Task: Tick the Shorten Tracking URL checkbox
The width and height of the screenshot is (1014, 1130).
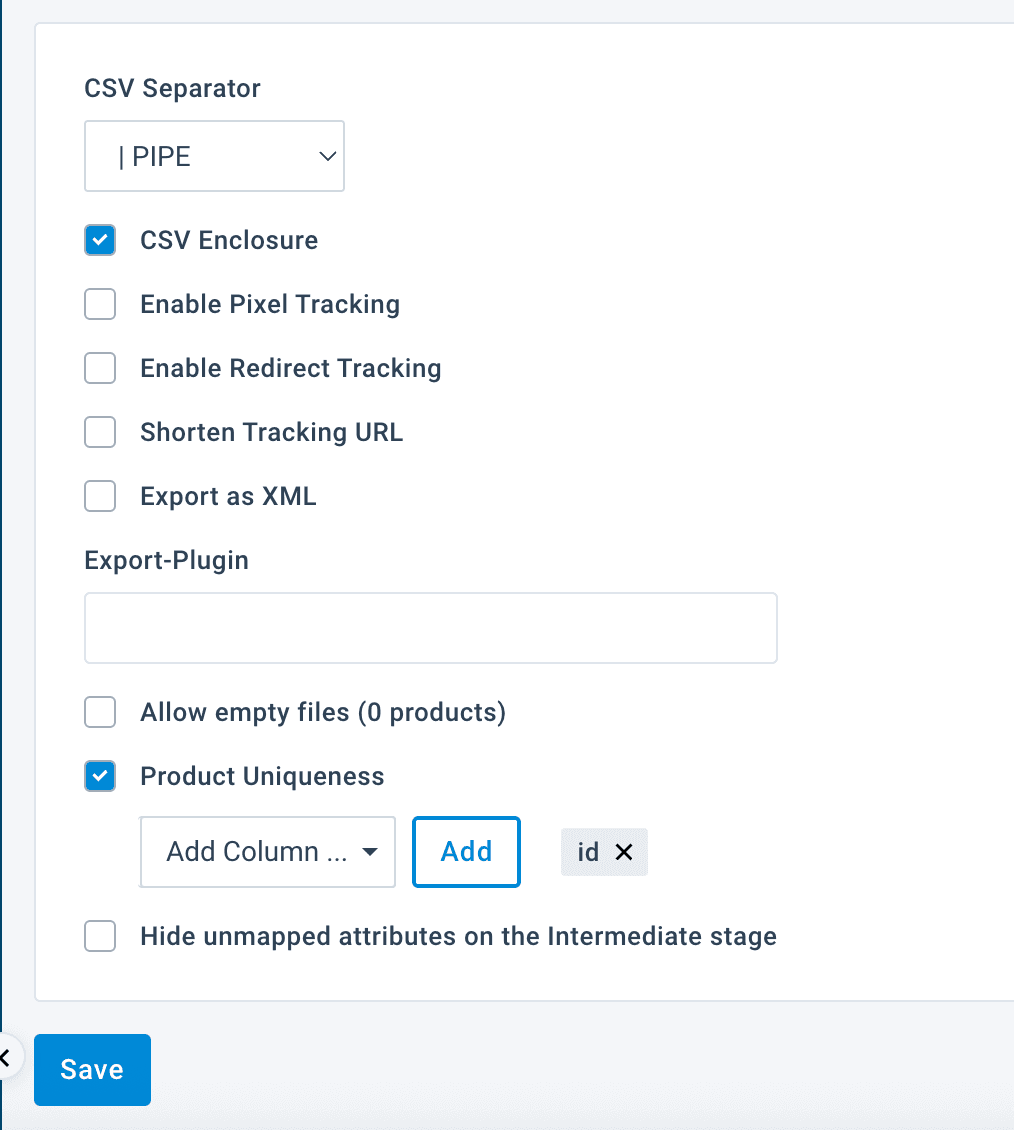Action: [100, 432]
